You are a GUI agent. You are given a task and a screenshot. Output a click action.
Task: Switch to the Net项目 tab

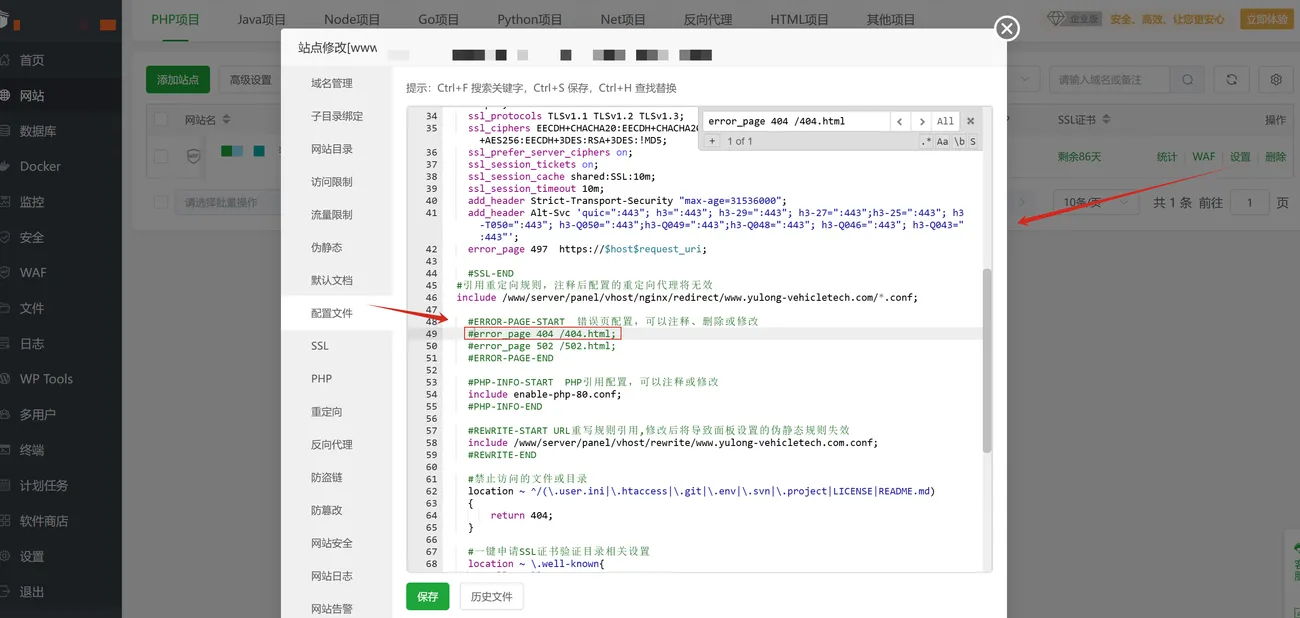coord(623,19)
